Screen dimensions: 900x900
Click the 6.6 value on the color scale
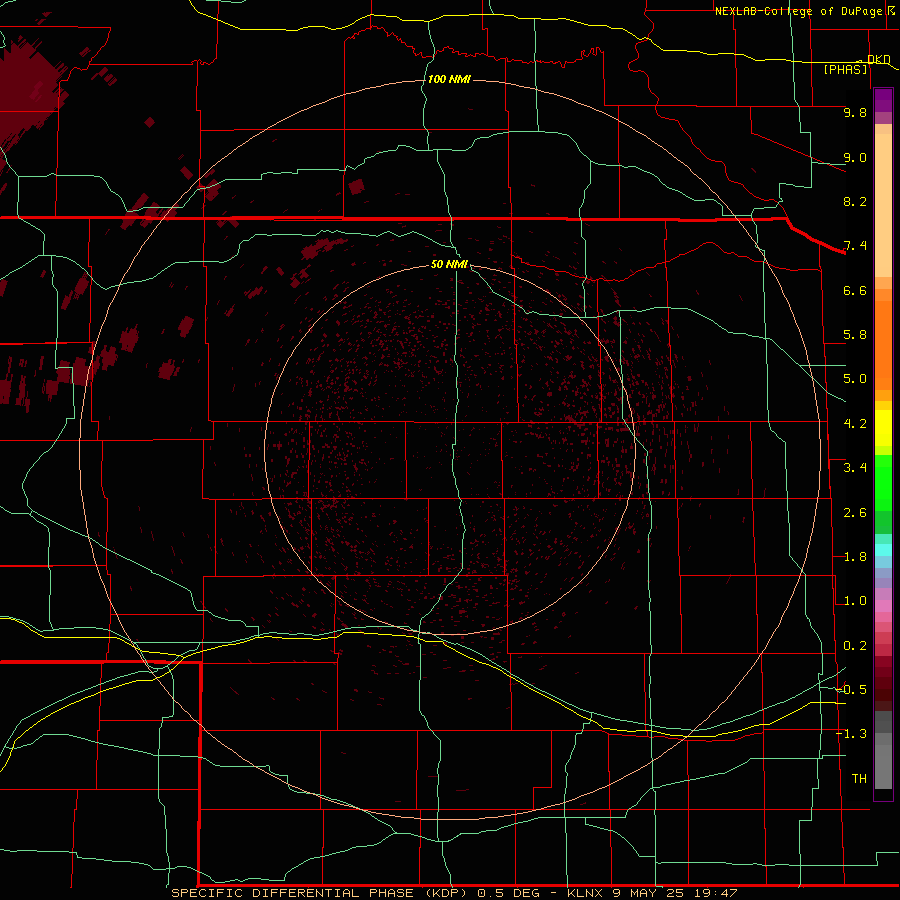855,290
